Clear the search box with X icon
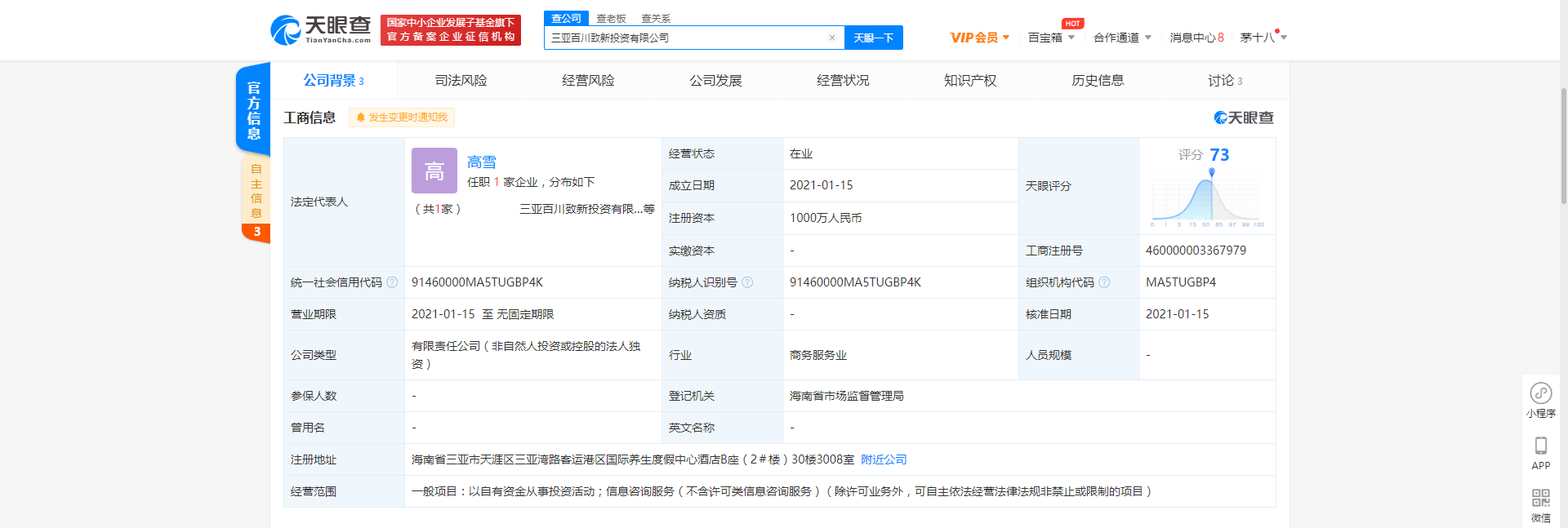Viewport: 1568px width, 528px height. click(x=831, y=38)
